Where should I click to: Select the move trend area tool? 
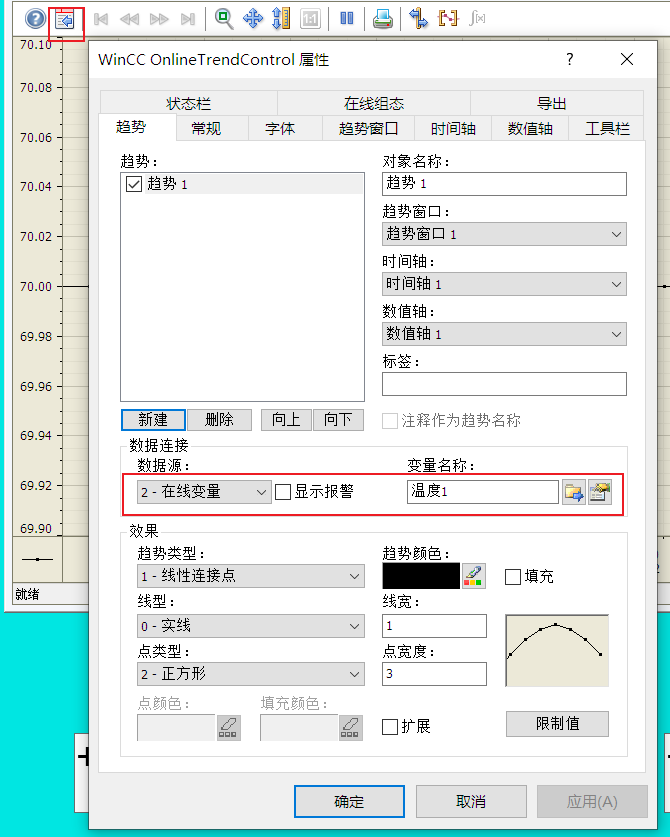tap(253, 19)
